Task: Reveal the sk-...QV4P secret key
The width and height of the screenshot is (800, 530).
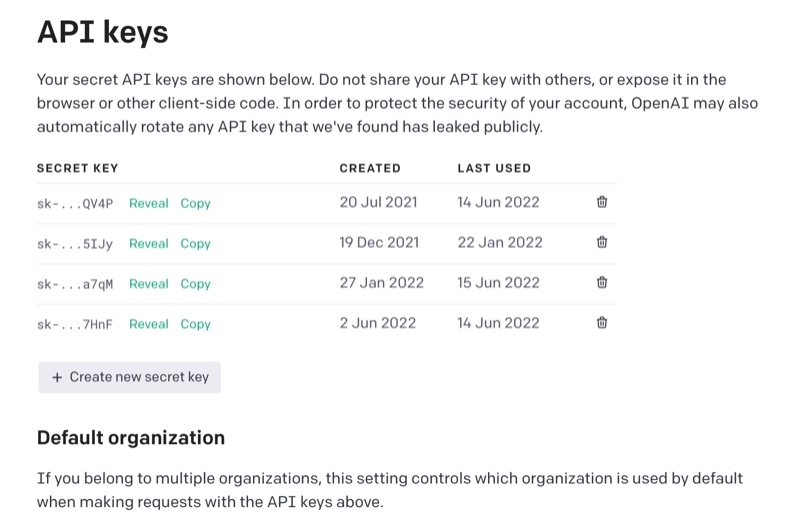Action: [x=148, y=203]
